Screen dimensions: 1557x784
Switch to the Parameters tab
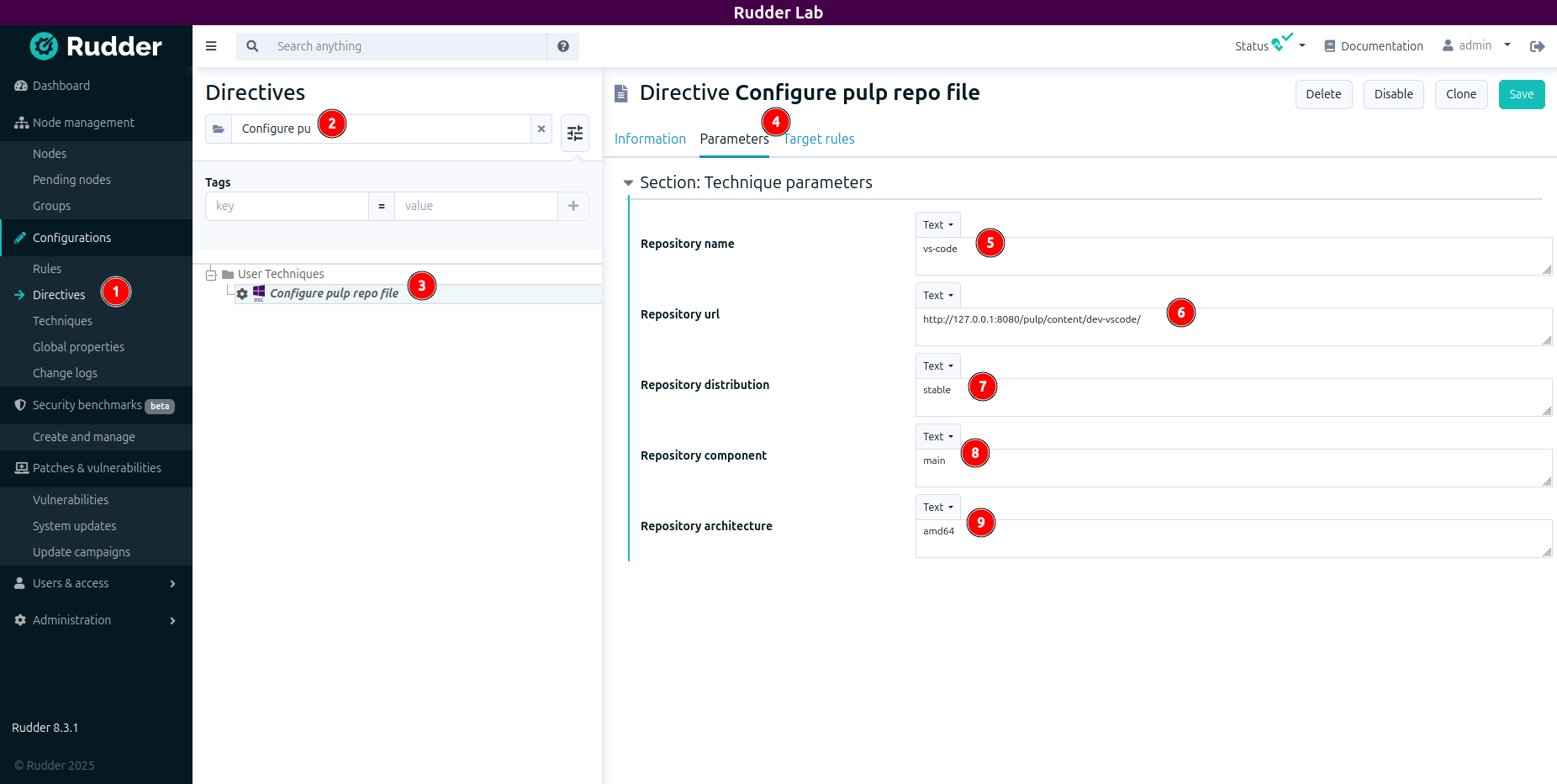click(734, 139)
